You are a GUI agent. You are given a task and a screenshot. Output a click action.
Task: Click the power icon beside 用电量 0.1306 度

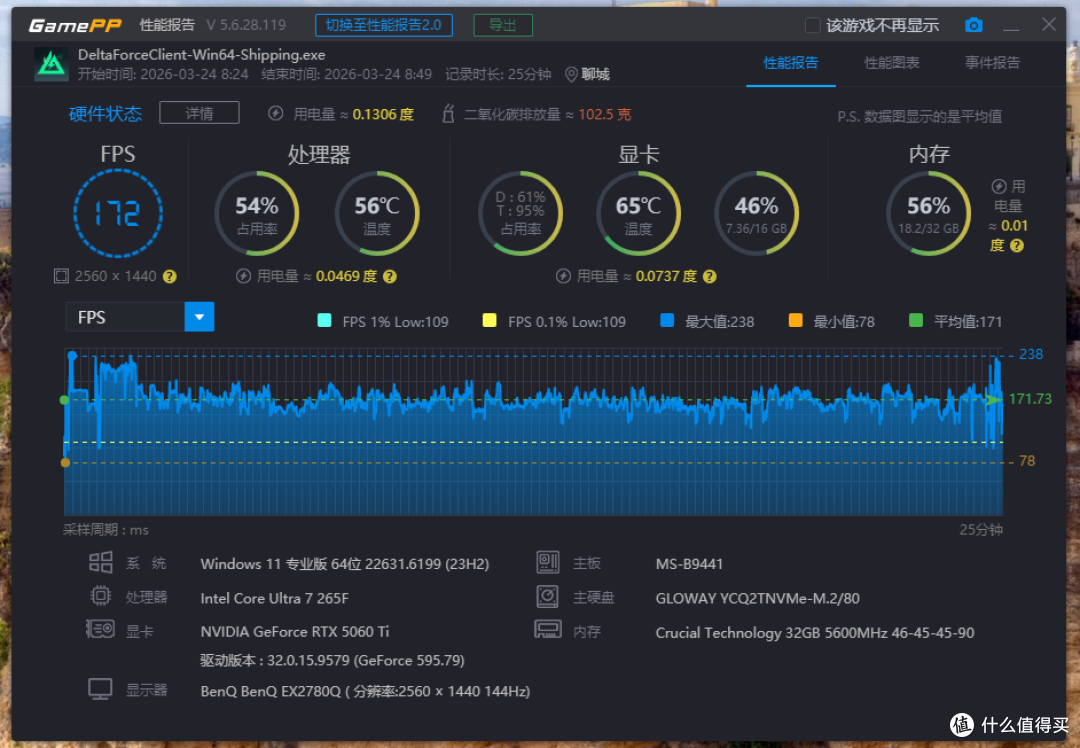276,114
